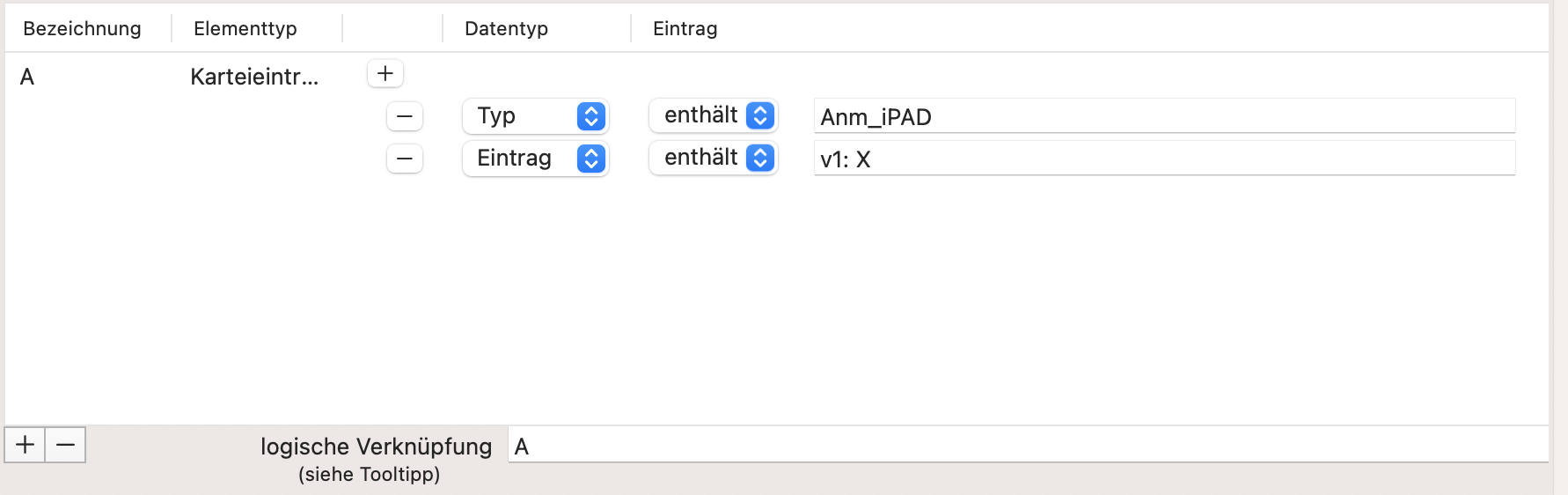Select the Karteieintr… element type cell
Image resolution: width=1568 pixels, height=495 pixels.
(x=254, y=78)
